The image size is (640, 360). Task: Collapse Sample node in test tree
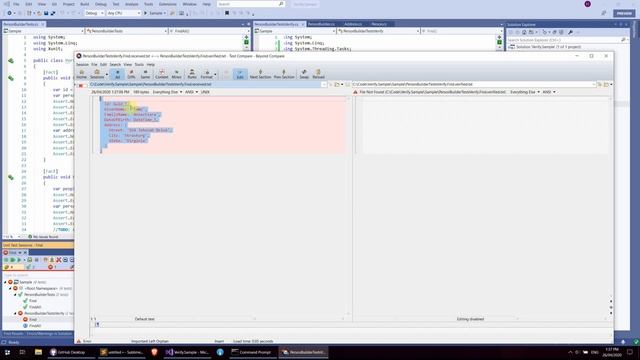tap(5, 282)
